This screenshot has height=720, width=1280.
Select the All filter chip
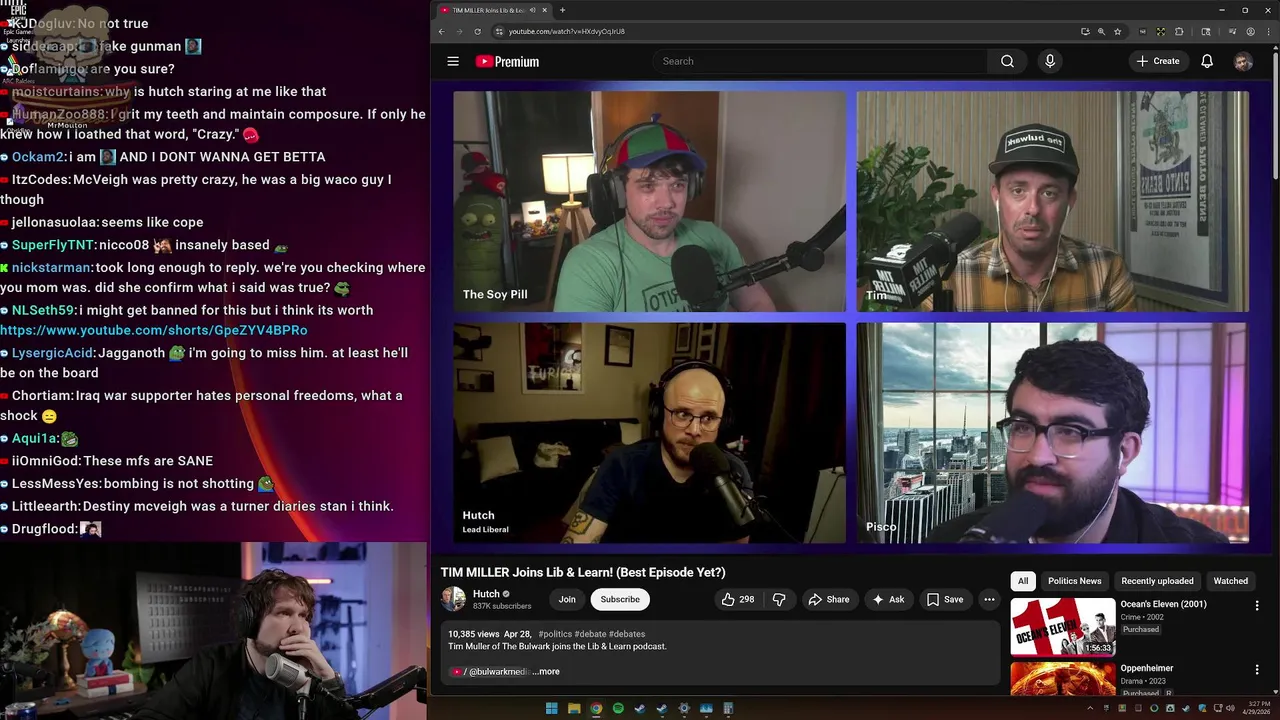(x=1023, y=581)
